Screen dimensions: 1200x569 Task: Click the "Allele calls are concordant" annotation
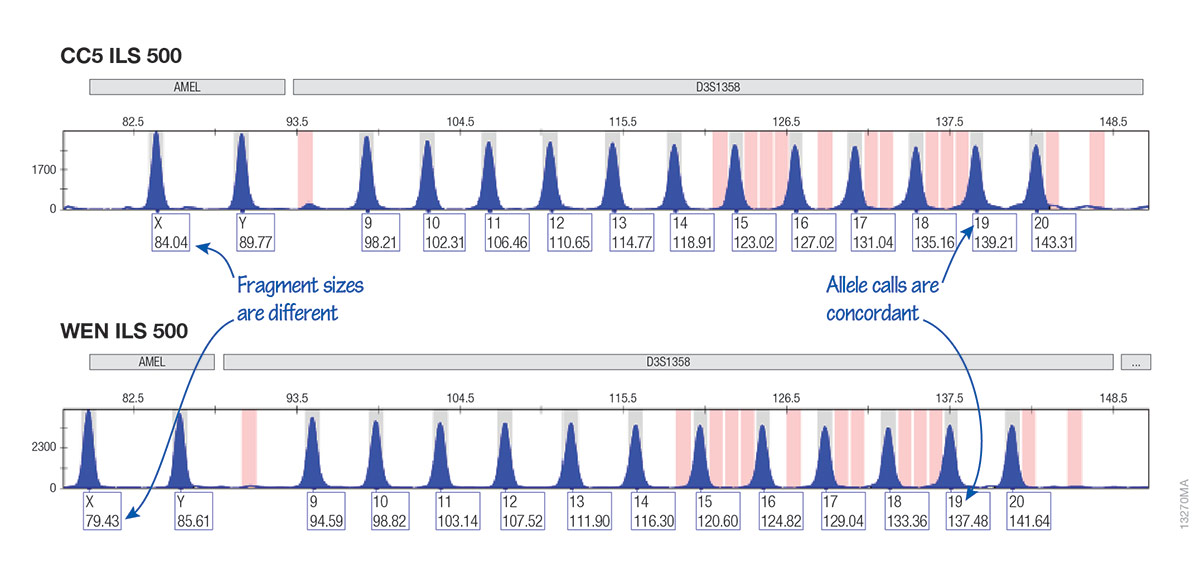(881, 298)
